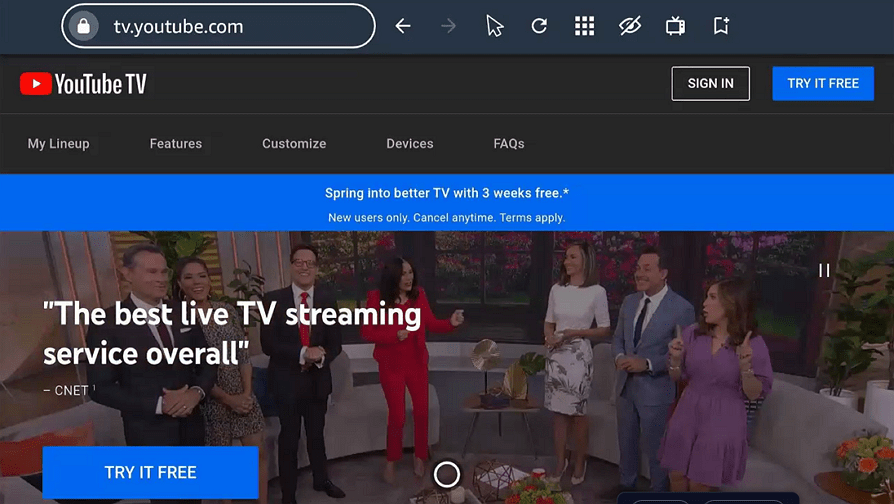Viewport: 894px width, 504px height.
Task: Toggle the mouse cursor mode icon
Action: click(494, 26)
